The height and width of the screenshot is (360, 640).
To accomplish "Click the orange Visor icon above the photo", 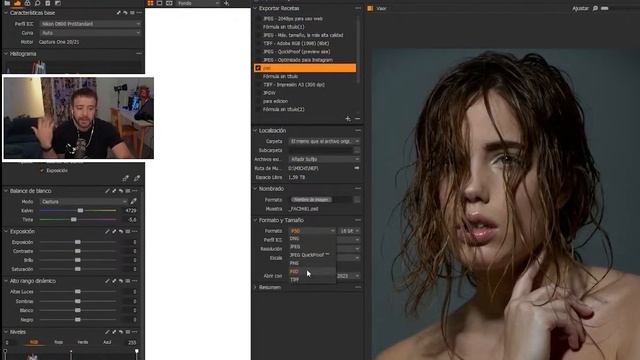I will click(x=370, y=8).
